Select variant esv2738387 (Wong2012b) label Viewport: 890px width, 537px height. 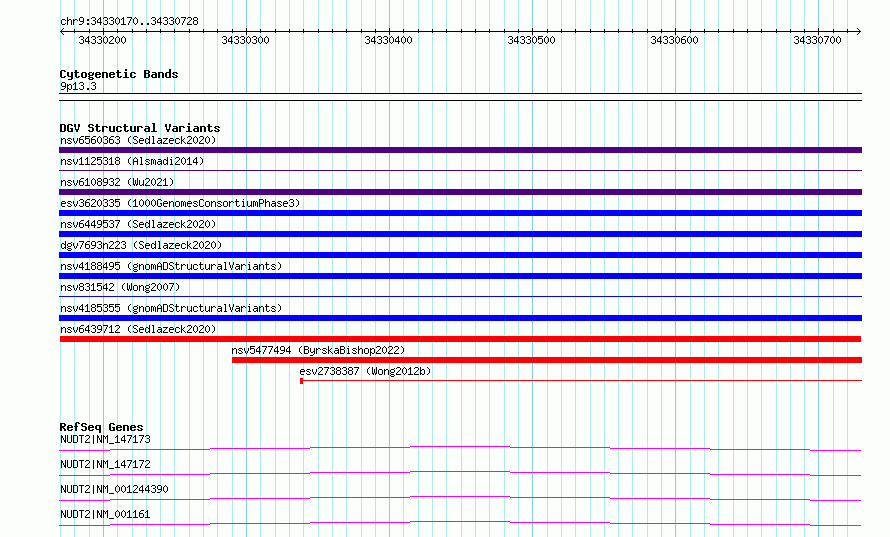(x=366, y=371)
